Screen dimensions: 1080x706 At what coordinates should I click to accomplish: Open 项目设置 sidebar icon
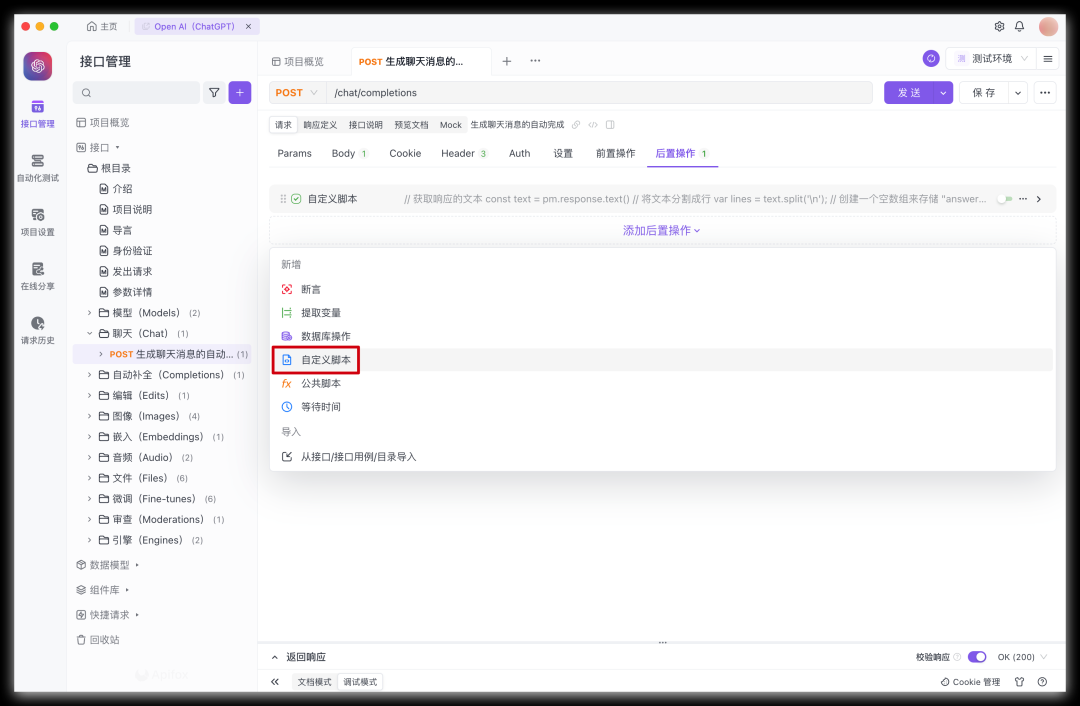point(38,221)
